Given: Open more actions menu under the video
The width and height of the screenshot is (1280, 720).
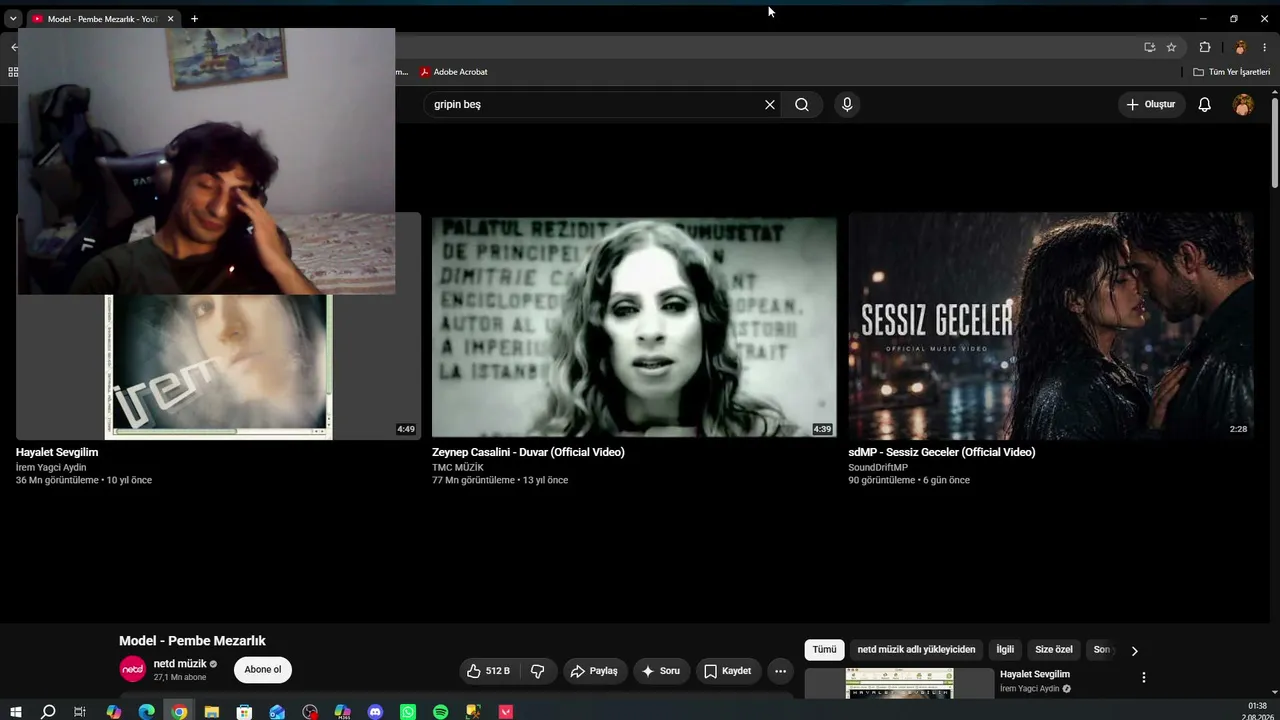Looking at the screenshot, I should [780, 671].
